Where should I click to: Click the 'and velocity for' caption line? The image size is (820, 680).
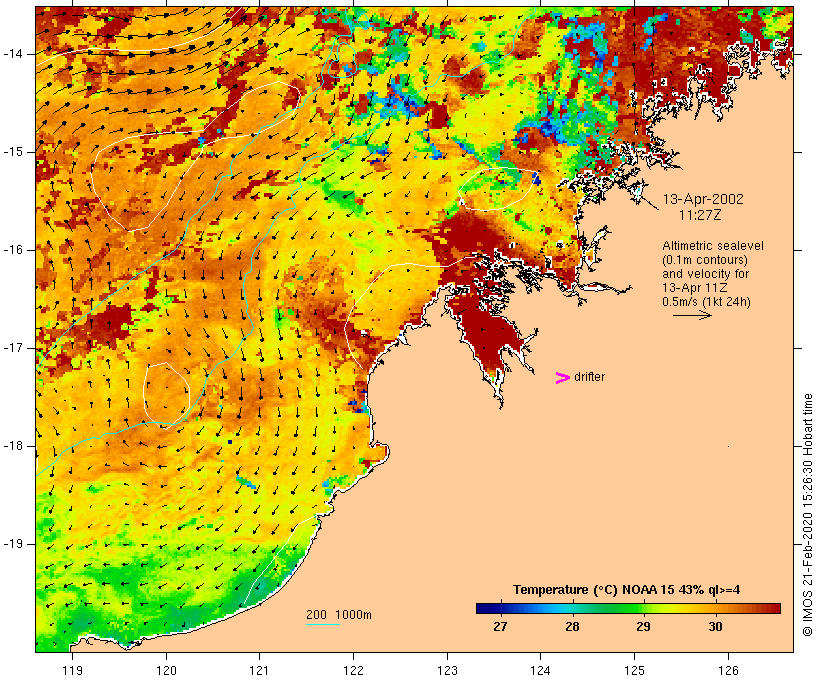pos(705,274)
